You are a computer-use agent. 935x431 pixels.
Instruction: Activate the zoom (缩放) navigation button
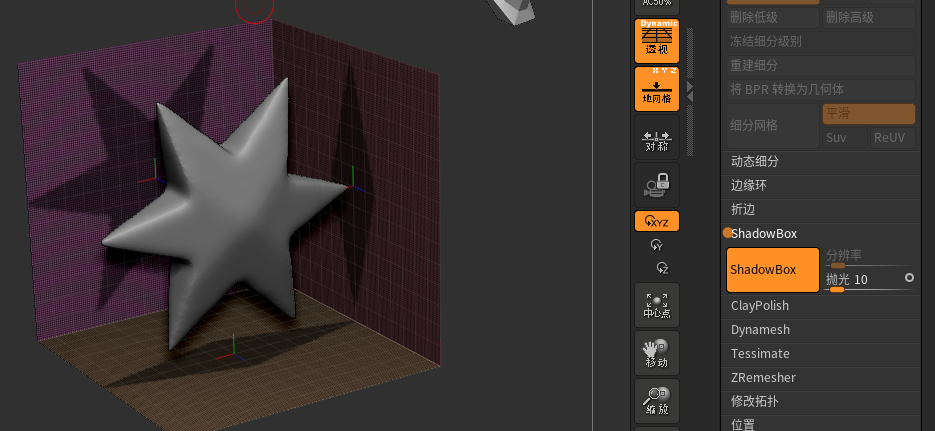[x=657, y=401]
